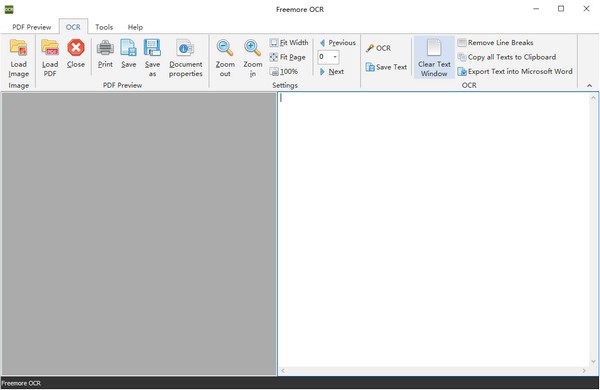Run OCR with the wand icon
The image size is (600, 390).
tap(378, 48)
